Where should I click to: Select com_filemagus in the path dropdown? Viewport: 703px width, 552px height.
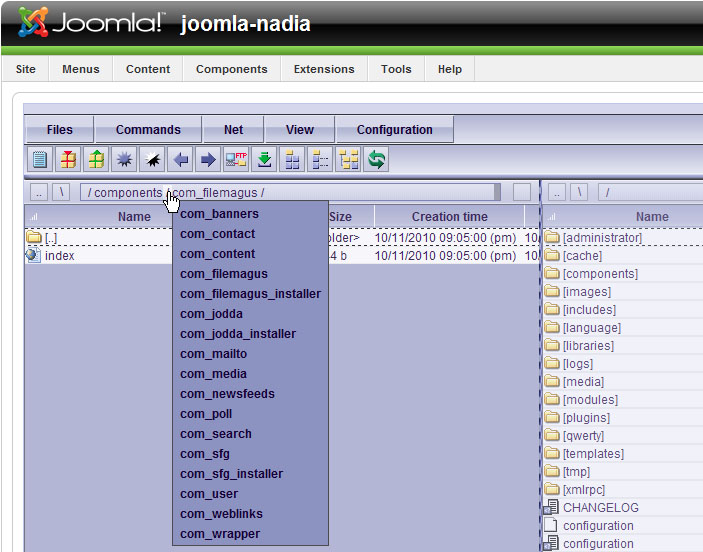click(250, 274)
